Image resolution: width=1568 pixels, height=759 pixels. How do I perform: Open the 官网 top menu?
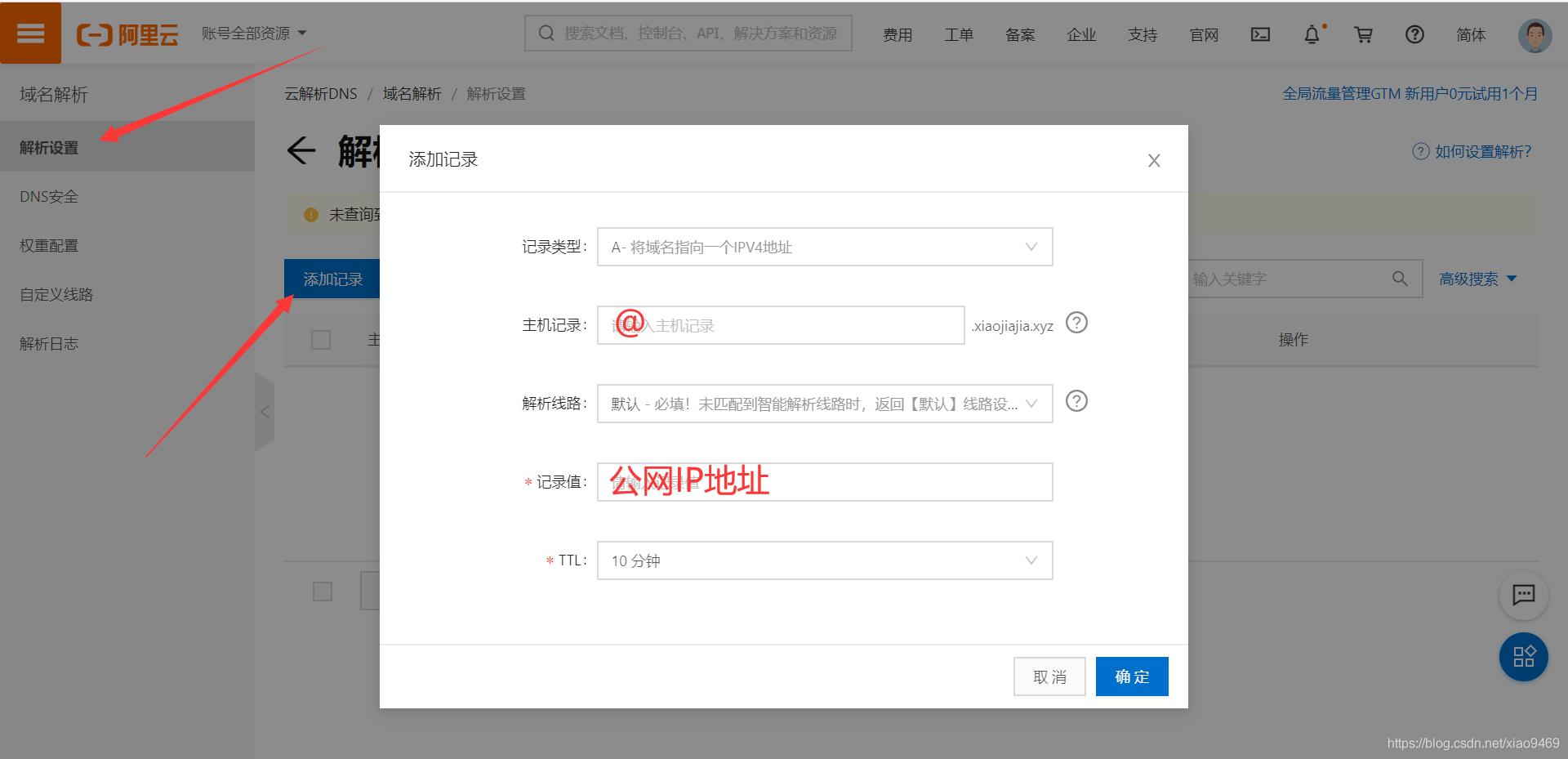point(1204,34)
